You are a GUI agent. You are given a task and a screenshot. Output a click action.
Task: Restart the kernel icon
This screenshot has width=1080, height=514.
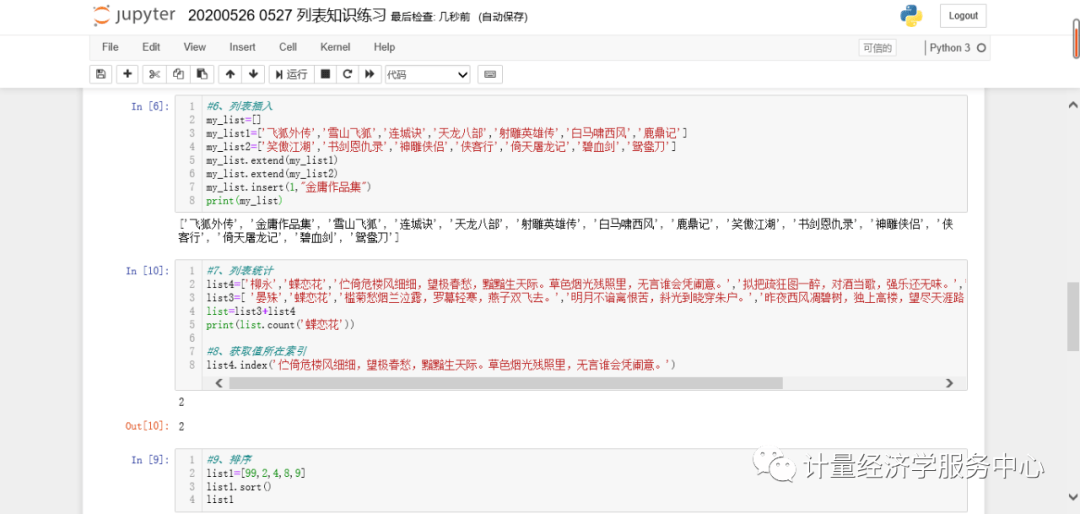(348, 74)
